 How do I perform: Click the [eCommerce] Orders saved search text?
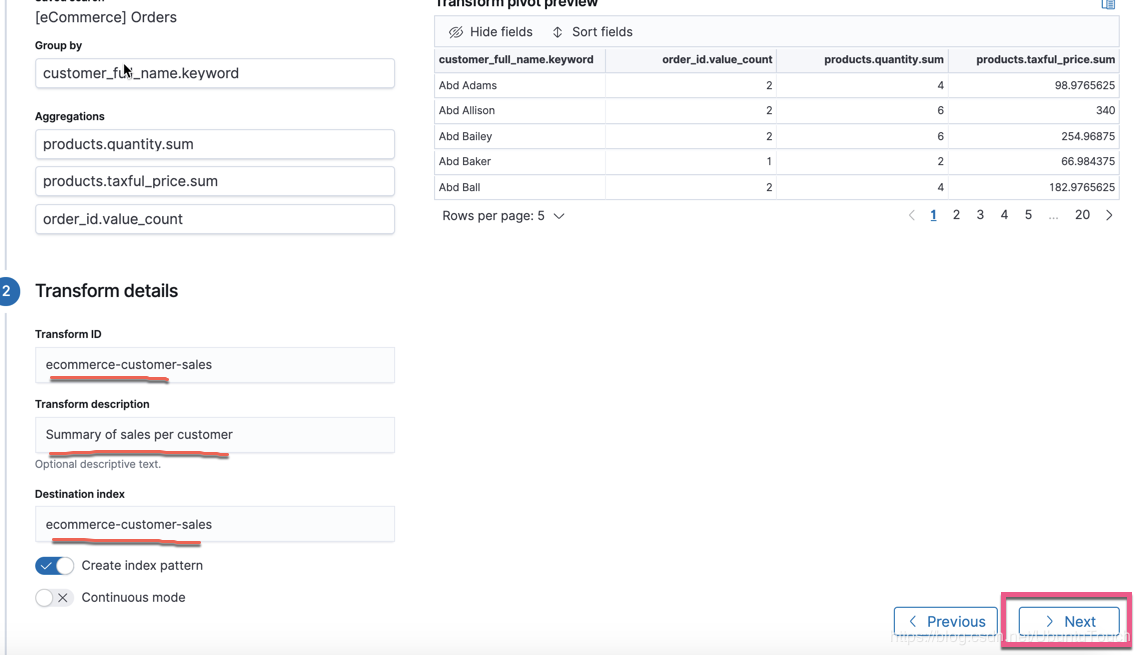(x=106, y=17)
